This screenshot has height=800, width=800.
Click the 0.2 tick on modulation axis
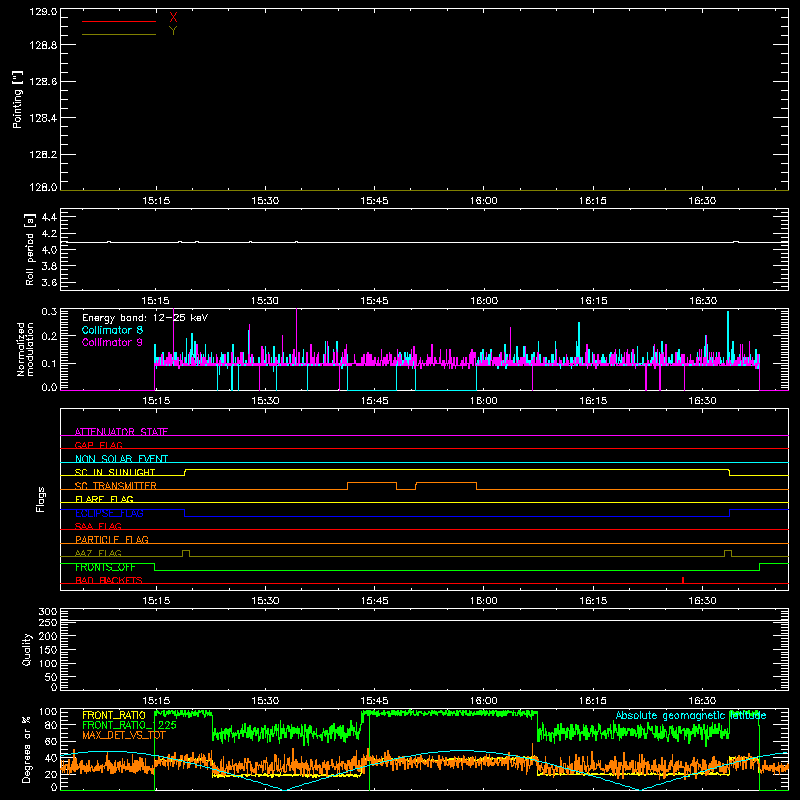49,336
